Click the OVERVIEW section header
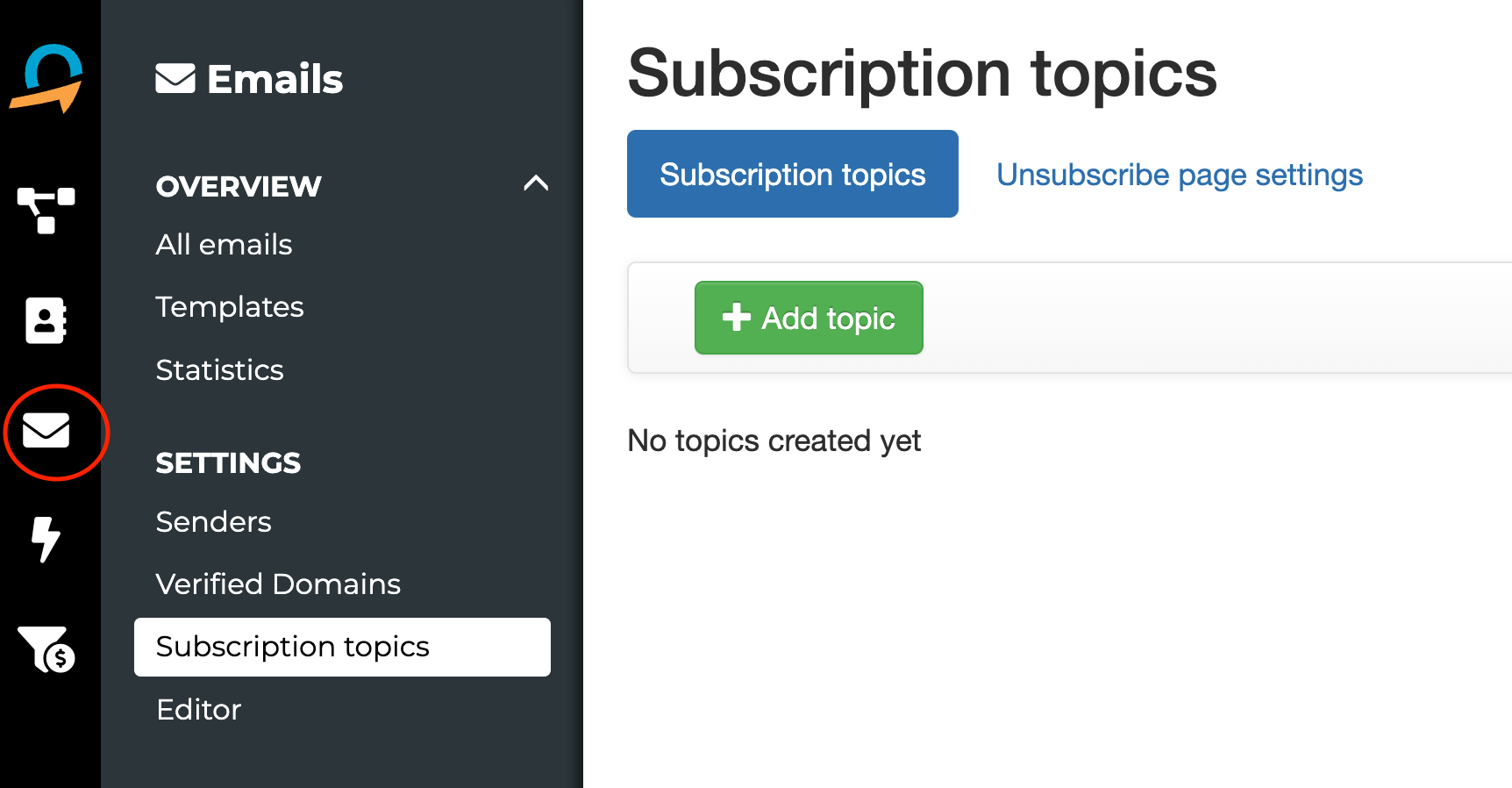The width and height of the screenshot is (1512, 788). pyautogui.click(x=239, y=186)
